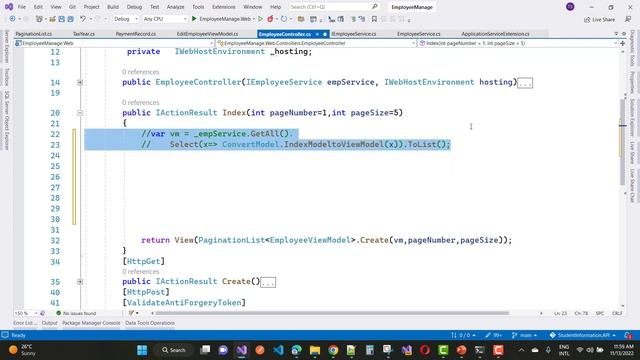Click inside the Search (Ctrl+Q) box
Viewport: 640px width, 360px height.
pyautogui.click(x=334, y=7)
